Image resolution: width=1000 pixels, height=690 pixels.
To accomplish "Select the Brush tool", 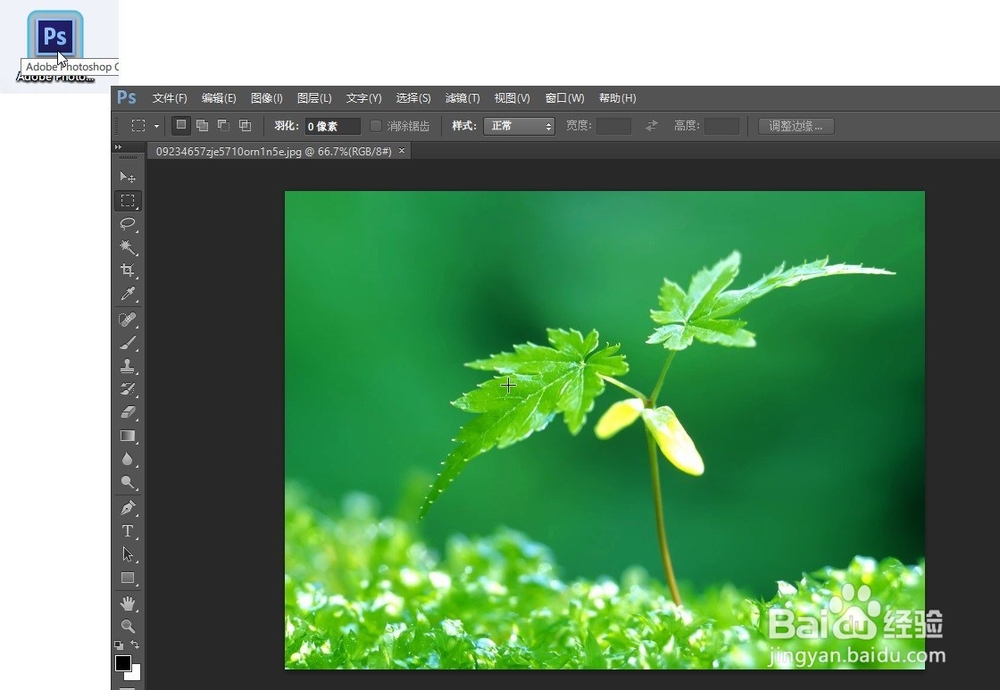I will 128,342.
